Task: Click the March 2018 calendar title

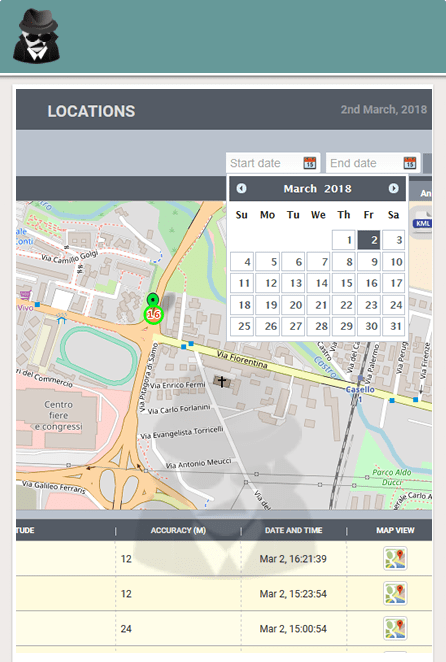Action: point(318,189)
